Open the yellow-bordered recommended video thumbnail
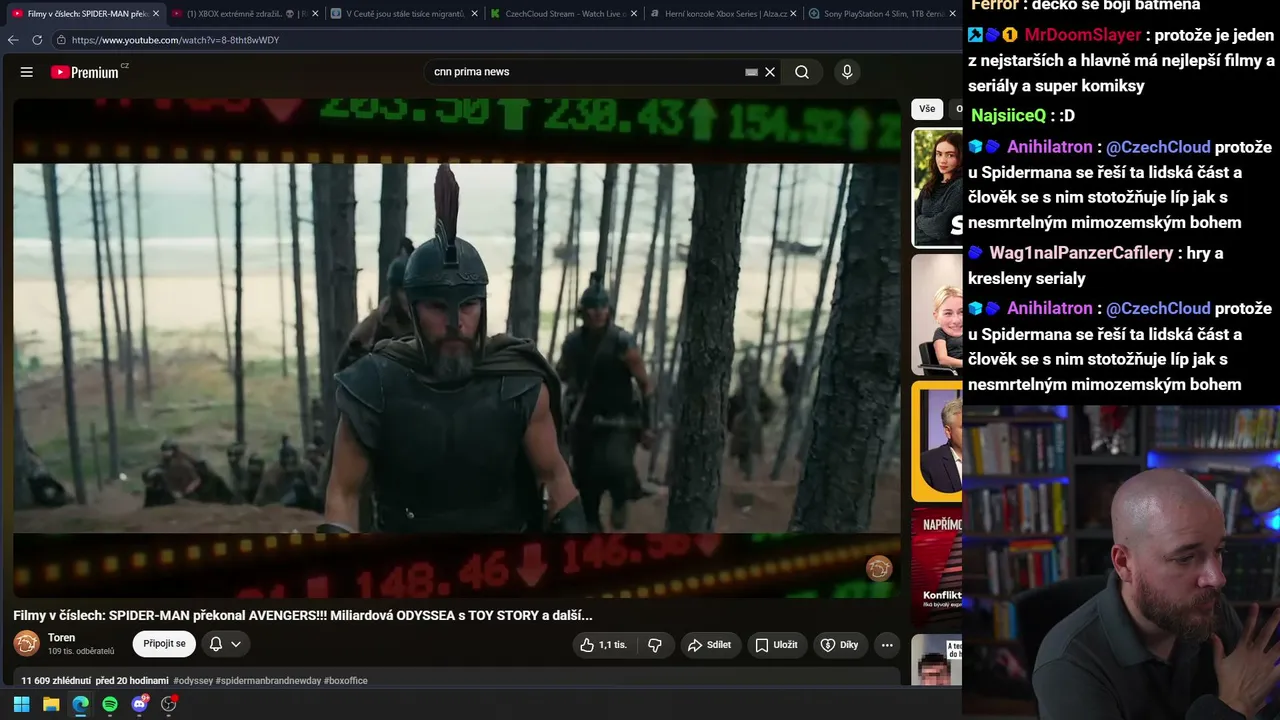The width and height of the screenshot is (1280, 720). coord(937,441)
